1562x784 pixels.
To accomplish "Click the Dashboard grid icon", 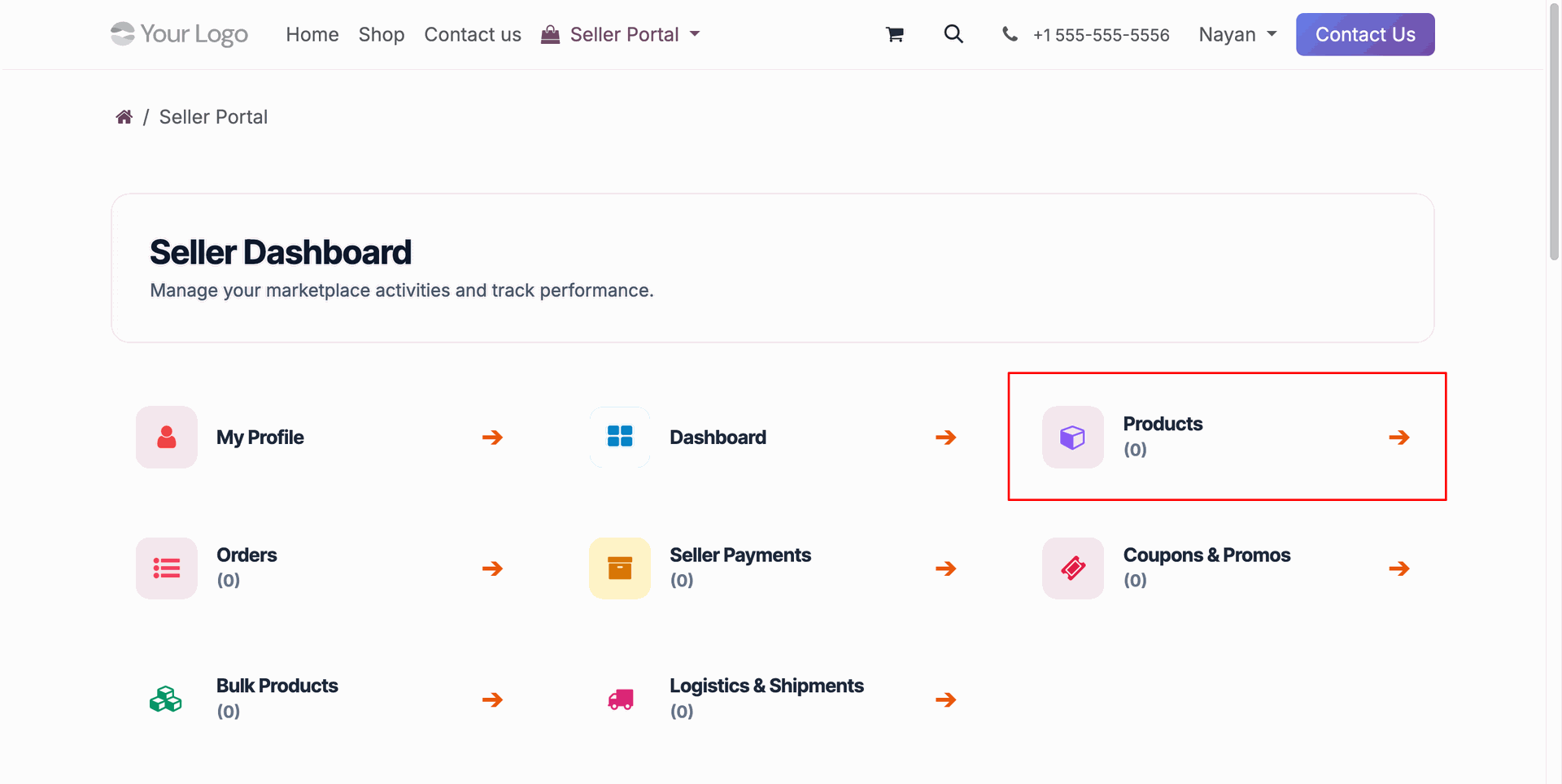I will 620,438.
